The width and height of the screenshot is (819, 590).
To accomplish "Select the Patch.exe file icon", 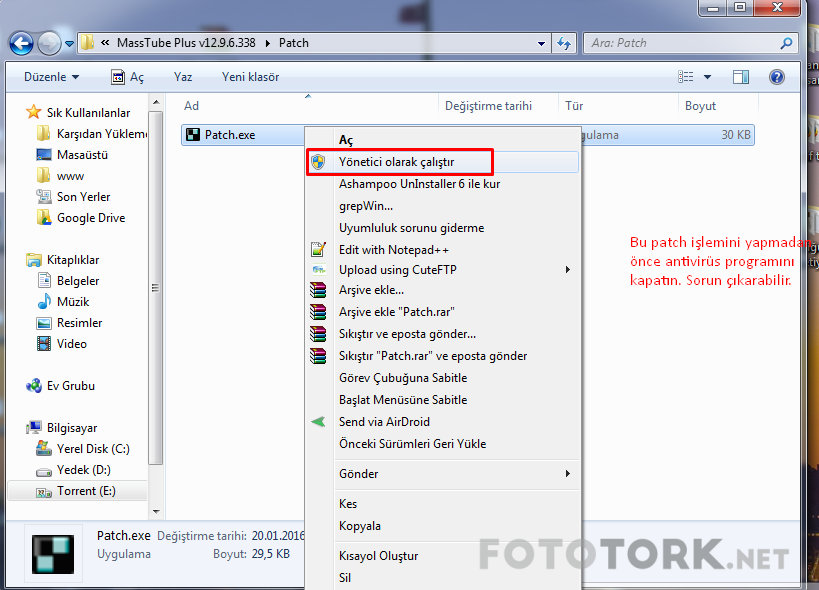I will 193,135.
